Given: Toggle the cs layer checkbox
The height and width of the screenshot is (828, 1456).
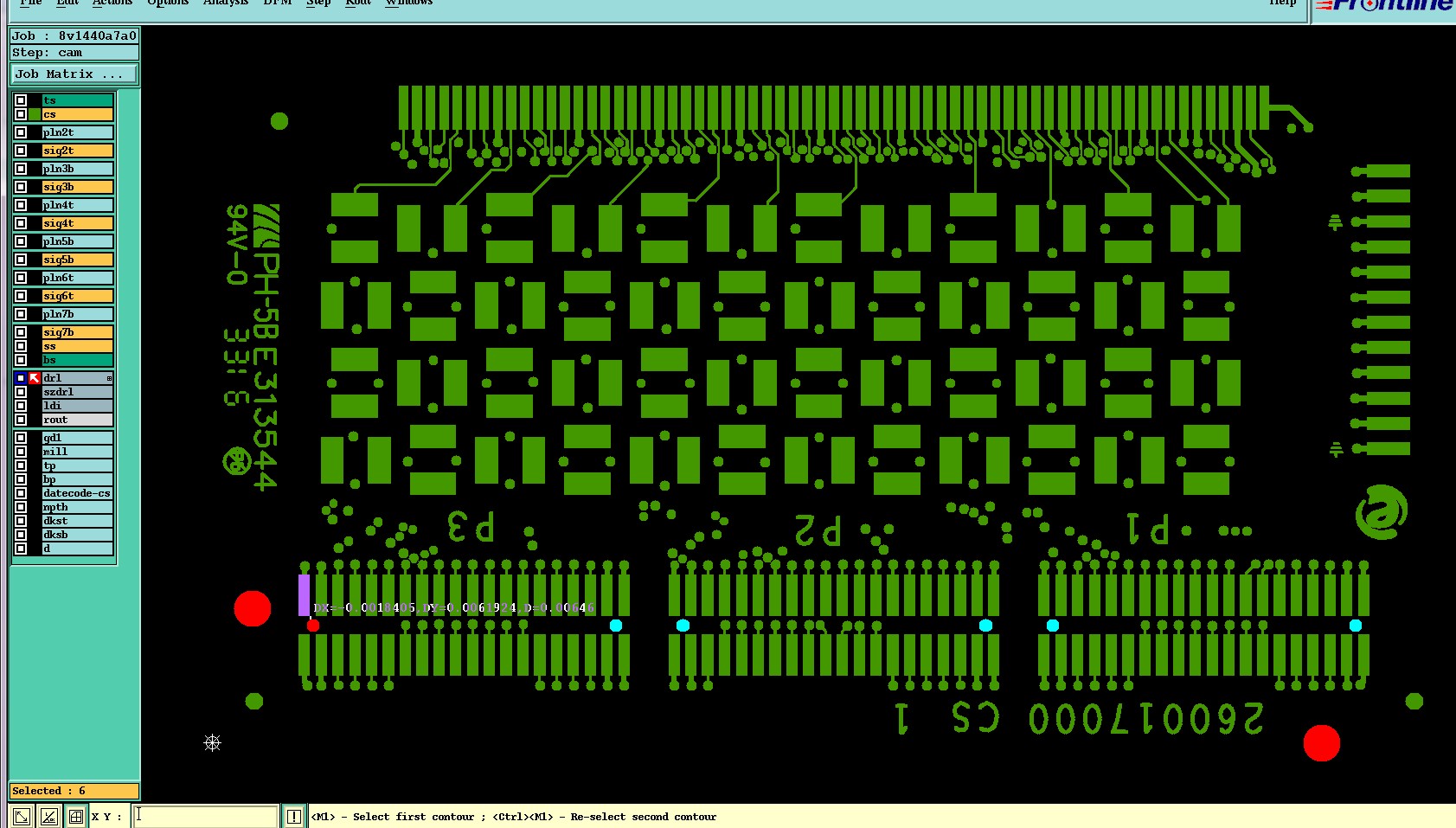Looking at the screenshot, I should [21, 114].
